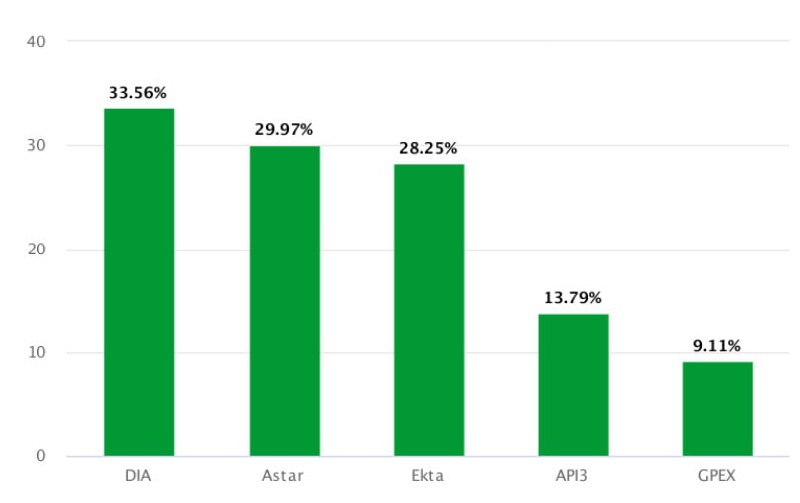800x503 pixels.
Task: Click the DIA green bar
Action: (139, 282)
